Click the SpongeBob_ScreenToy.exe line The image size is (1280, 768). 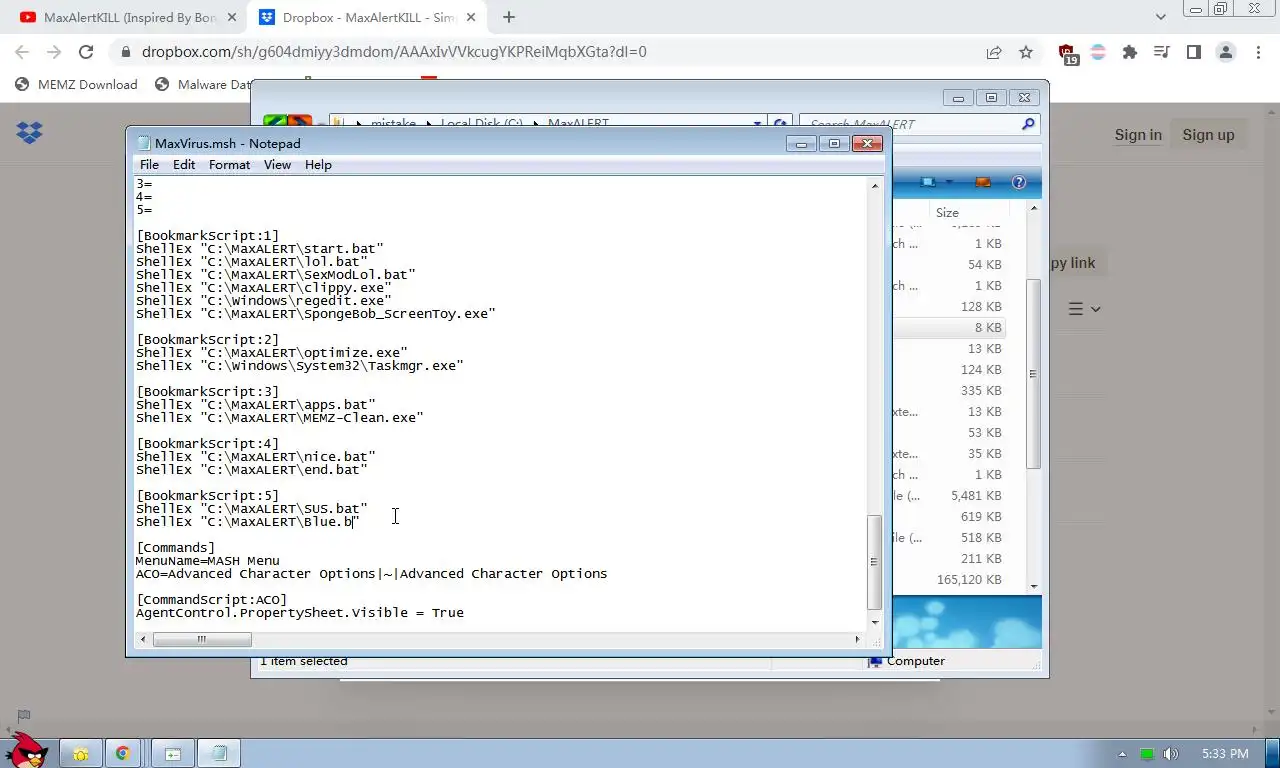click(316, 314)
